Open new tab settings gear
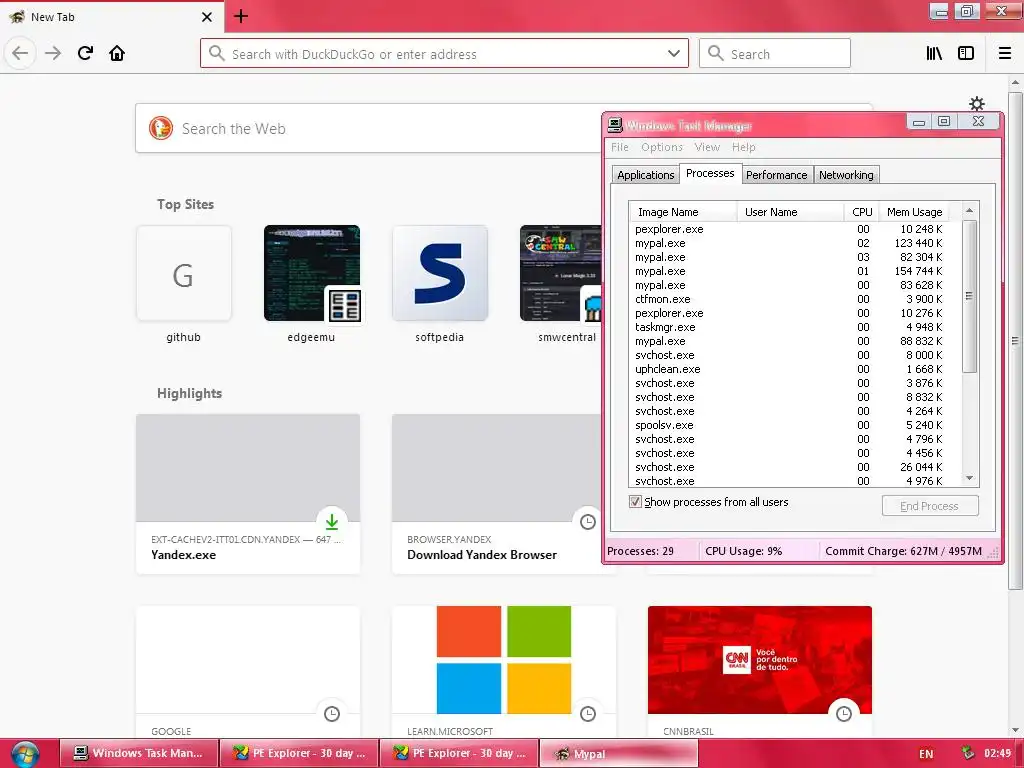This screenshot has width=1024, height=768. (976, 103)
